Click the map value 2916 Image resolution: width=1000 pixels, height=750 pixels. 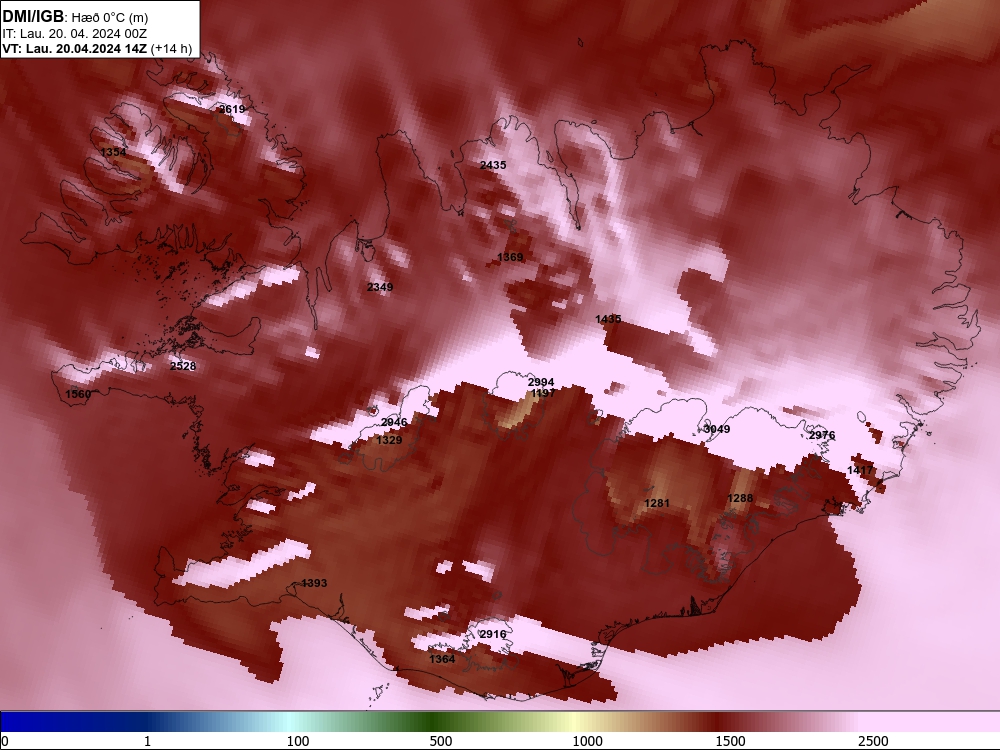(x=493, y=634)
